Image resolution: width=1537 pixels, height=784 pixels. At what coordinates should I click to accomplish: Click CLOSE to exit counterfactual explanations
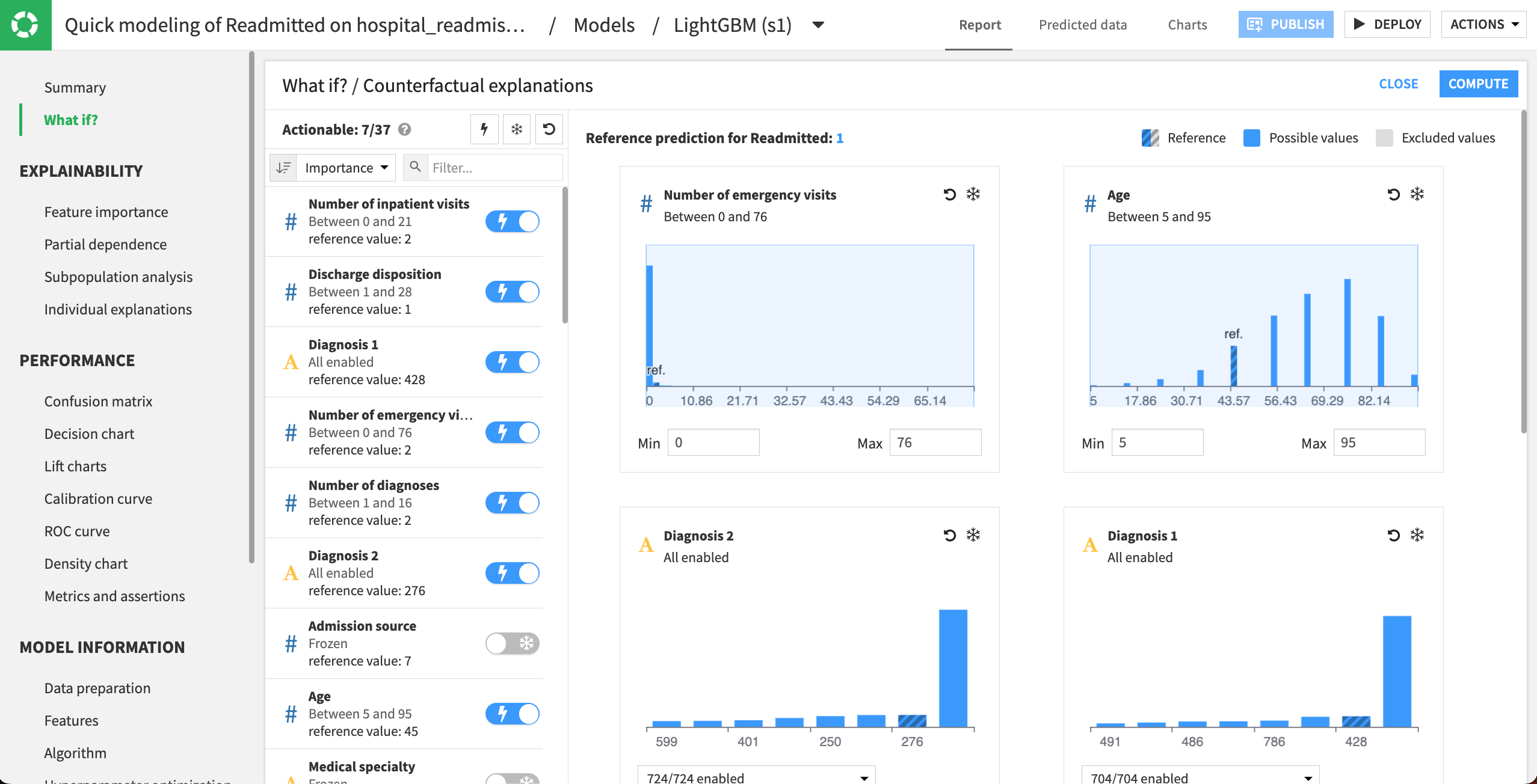pos(1398,84)
